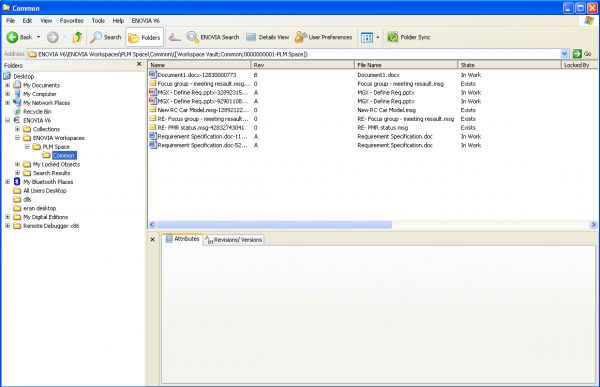Switch to the Revisions/ Versions tab
This screenshot has height=387, width=600.
(x=234, y=240)
